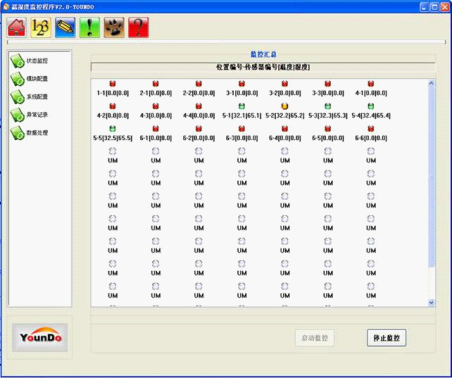
Task: Open the green exclamation alert toolbar icon
Action: (90, 28)
